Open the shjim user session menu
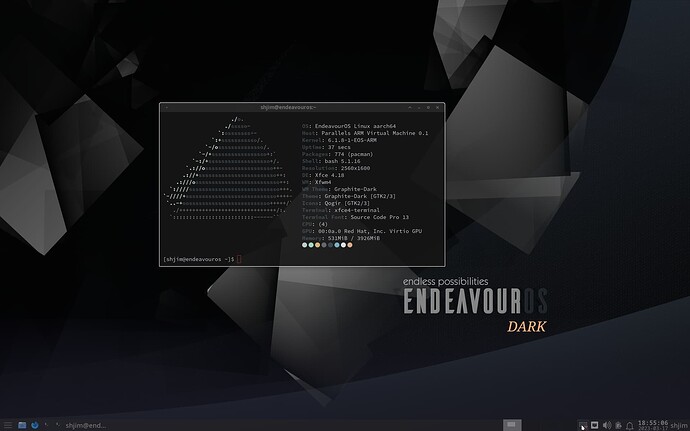This screenshot has width=690, height=431. (679, 425)
